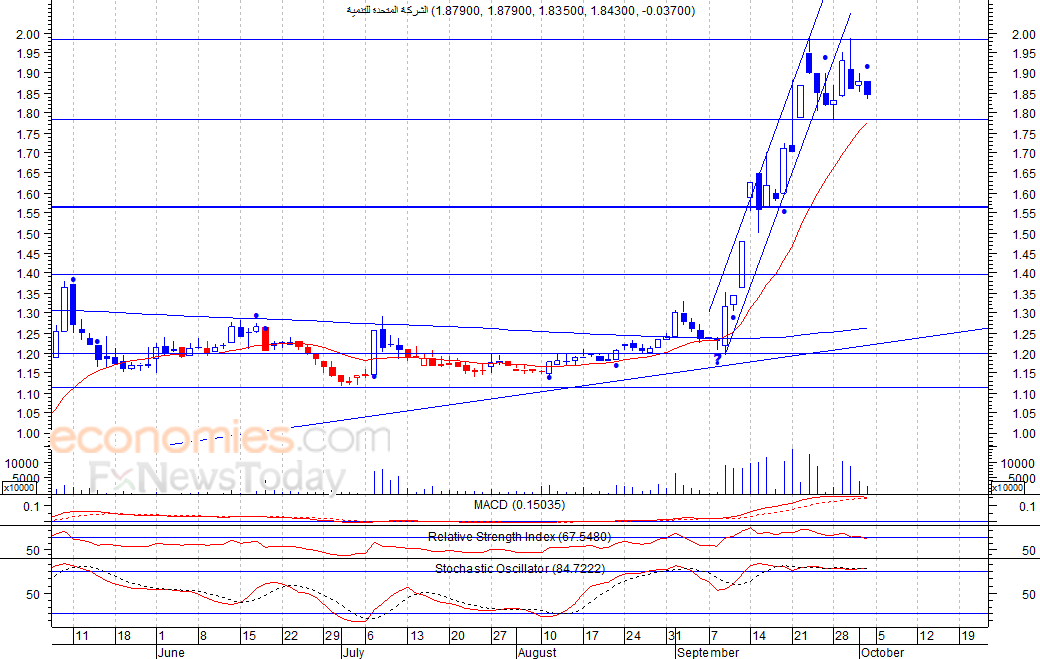Image resolution: width=1040 pixels, height=659 pixels.
Task: Click date label 15 on time axis
Action: click(x=249, y=636)
